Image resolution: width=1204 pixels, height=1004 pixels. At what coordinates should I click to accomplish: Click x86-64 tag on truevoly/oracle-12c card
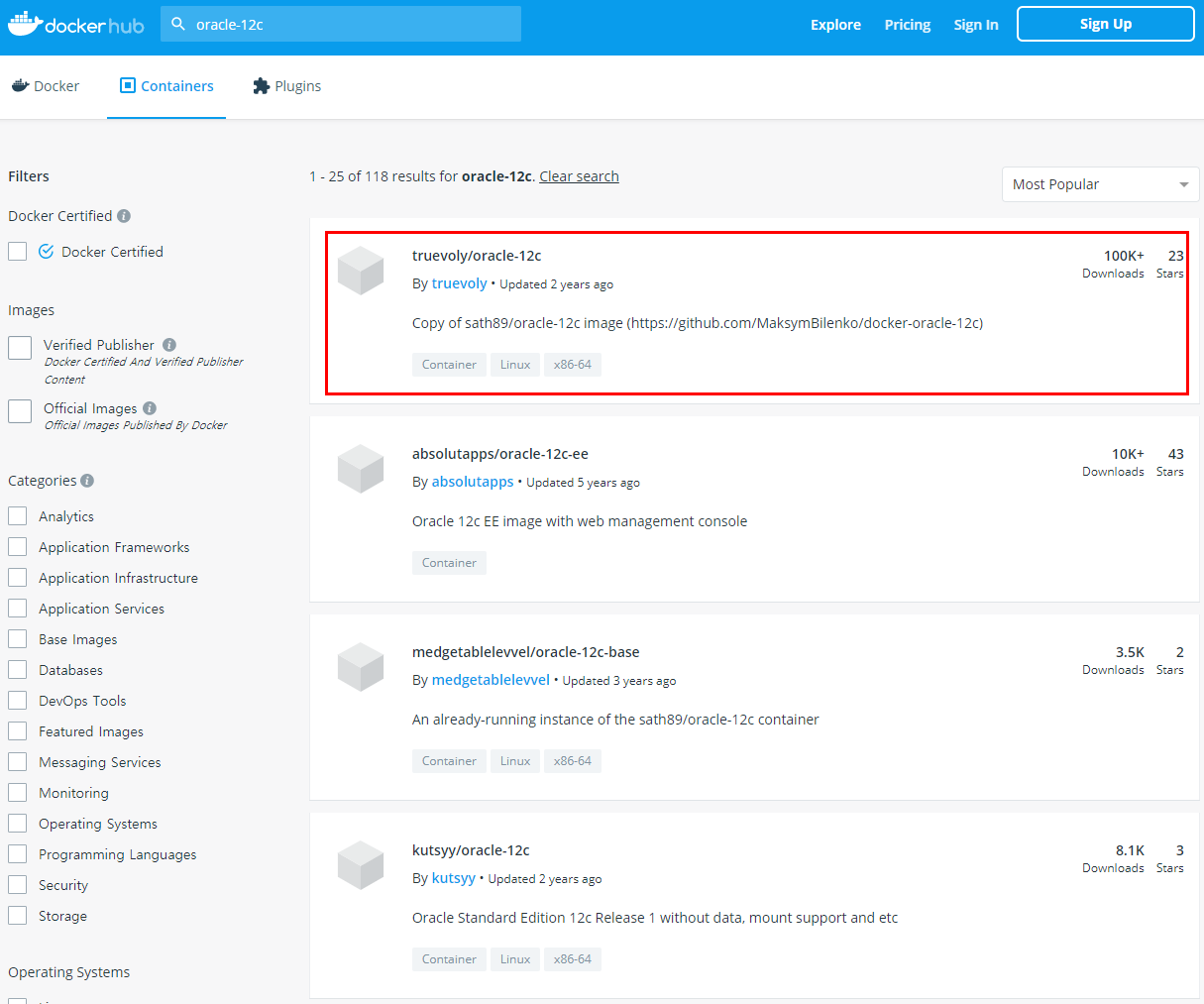coord(573,365)
